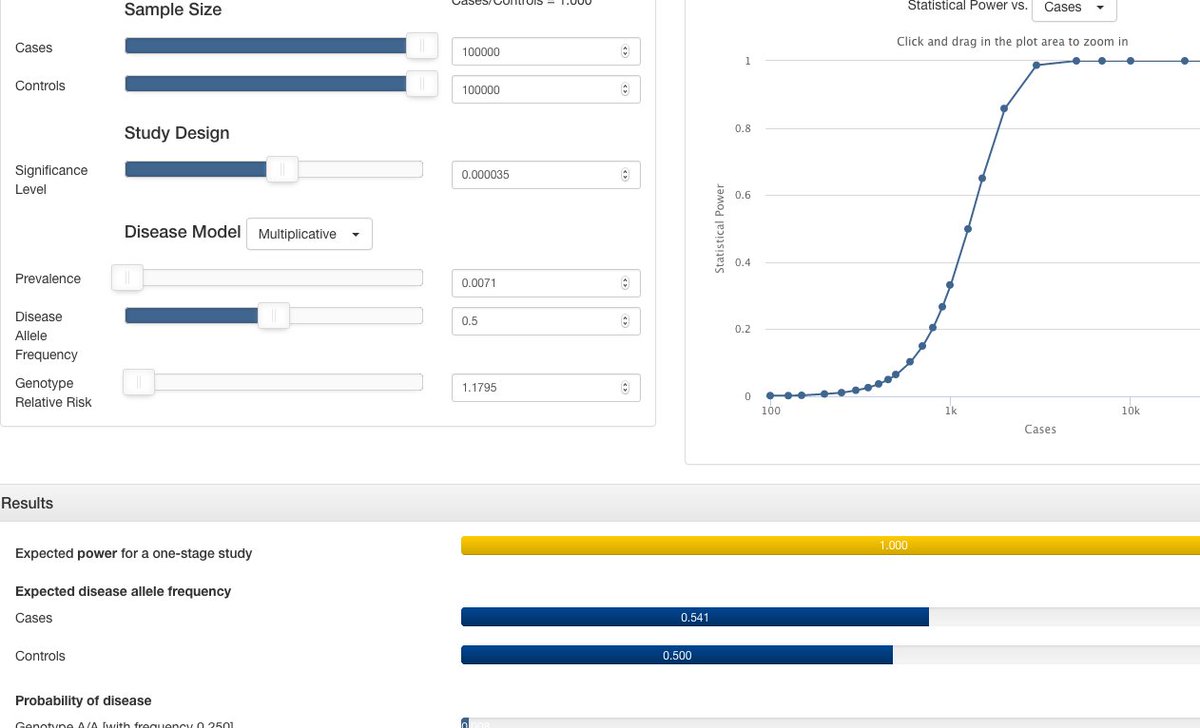Click the chart data point at 100 cases

770,396
